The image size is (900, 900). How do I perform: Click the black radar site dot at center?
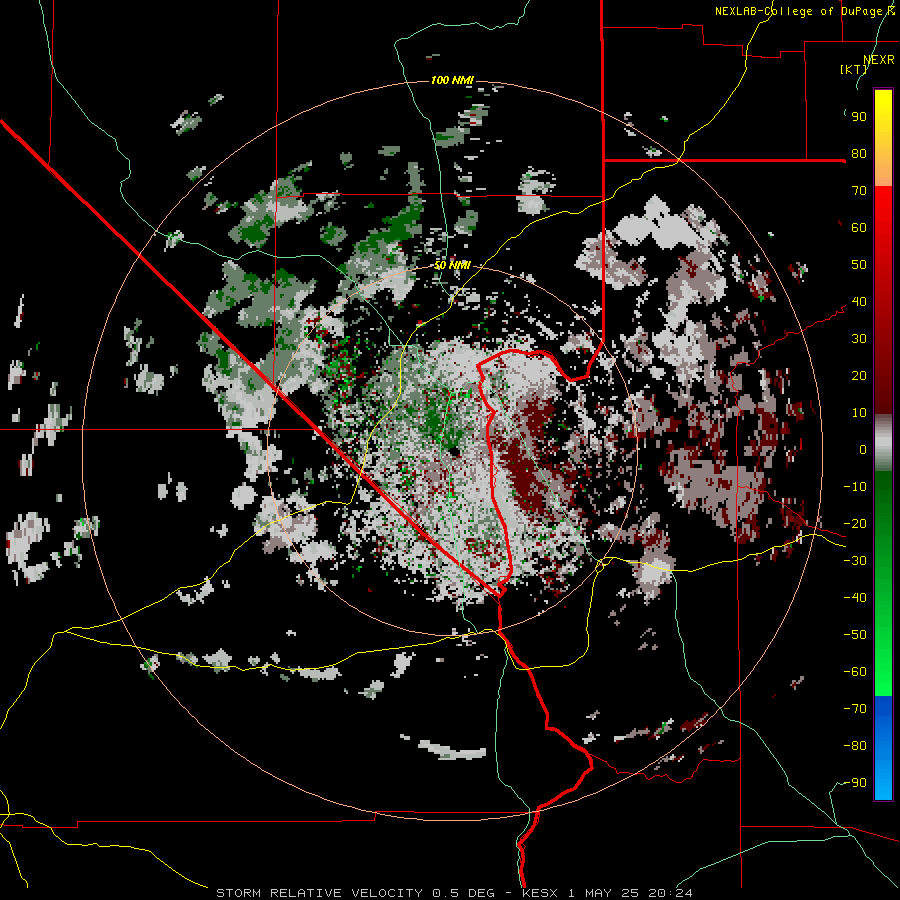coord(455,453)
